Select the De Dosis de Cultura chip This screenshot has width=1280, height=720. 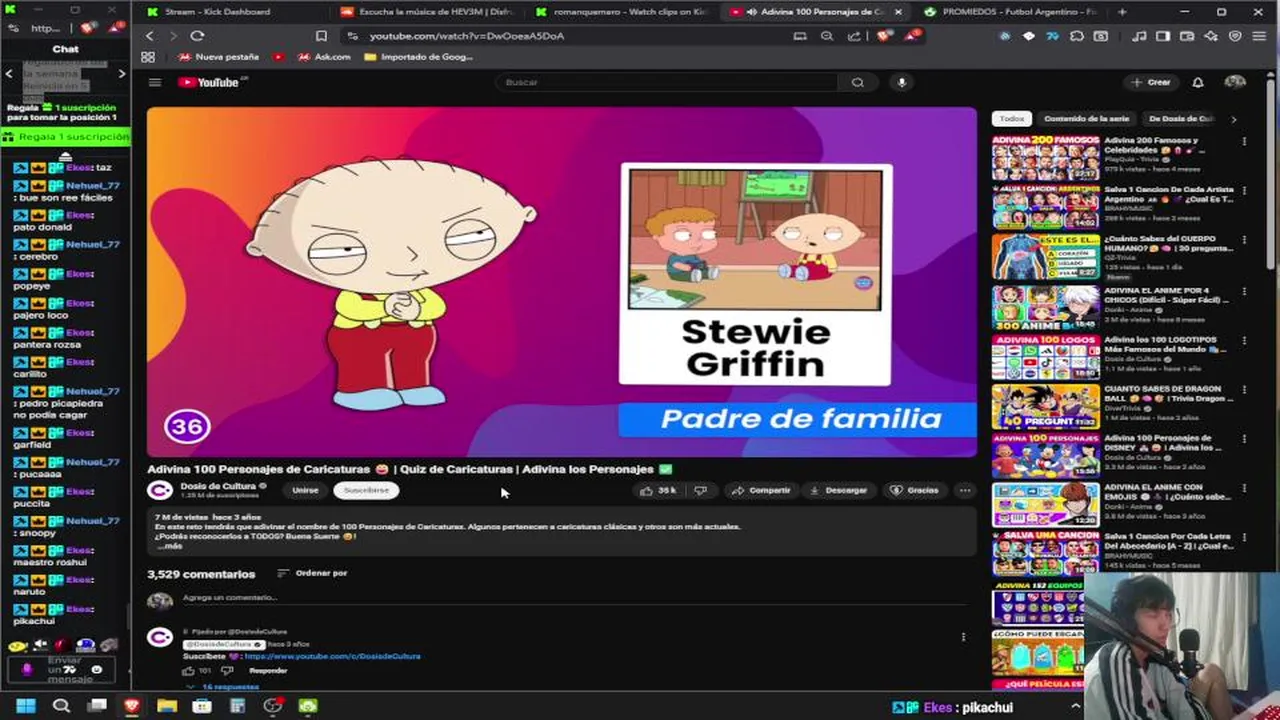click(x=1182, y=118)
